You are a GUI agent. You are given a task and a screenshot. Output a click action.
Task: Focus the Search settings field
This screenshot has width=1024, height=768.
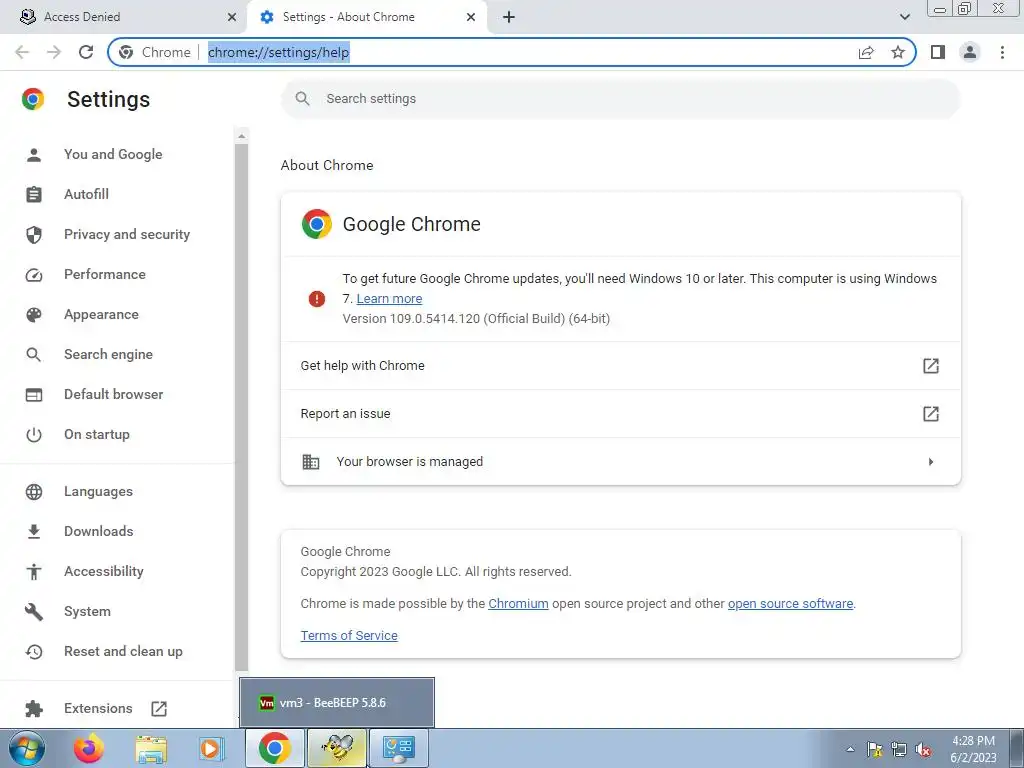tap(620, 99)
